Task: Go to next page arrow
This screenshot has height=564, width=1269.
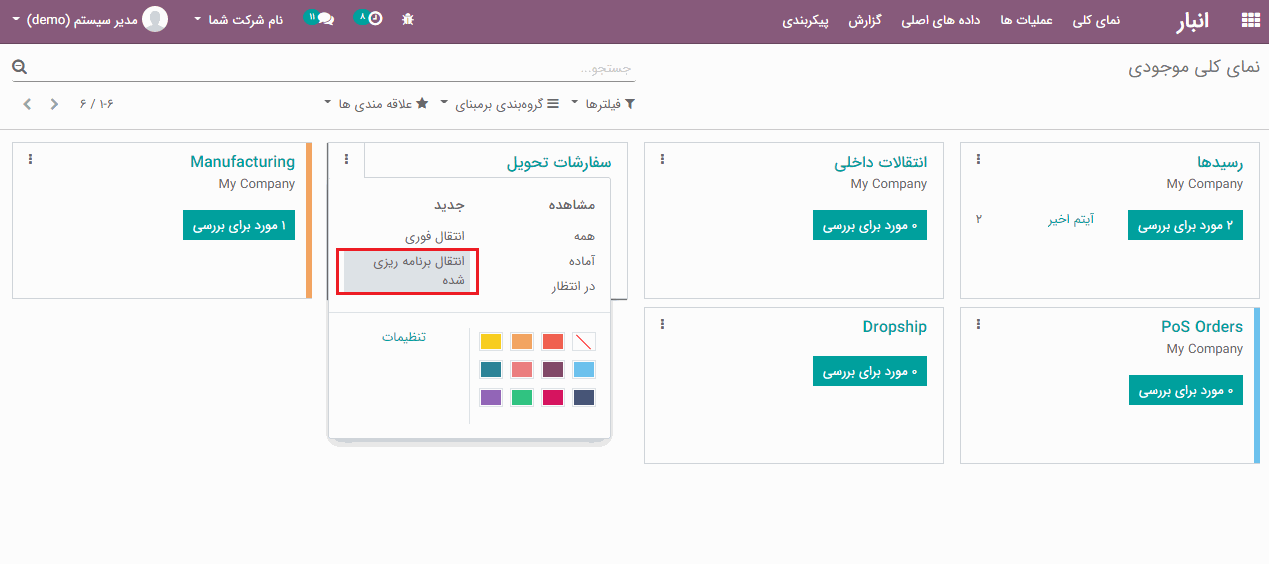Action: coord(27,104)
